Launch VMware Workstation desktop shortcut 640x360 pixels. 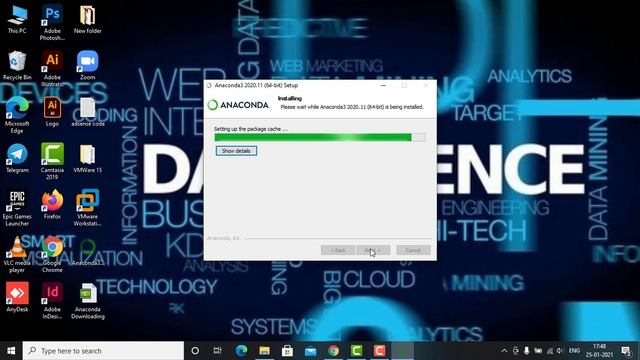tap(87, 208)
